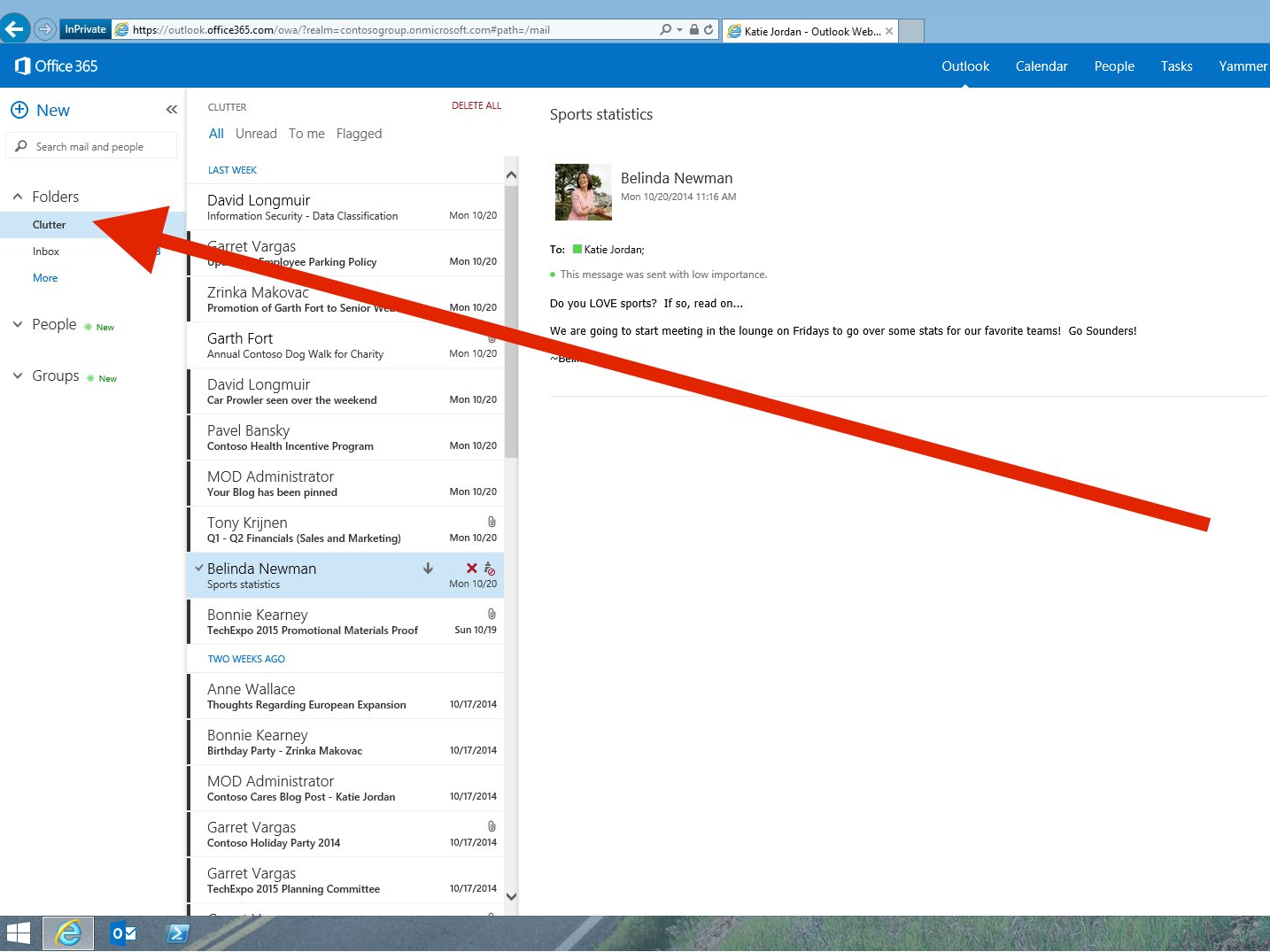Click the paperclip on TechExpo 2015 Promotional message
Viewport: 1270px width, 952px height.
pos(492,614)
